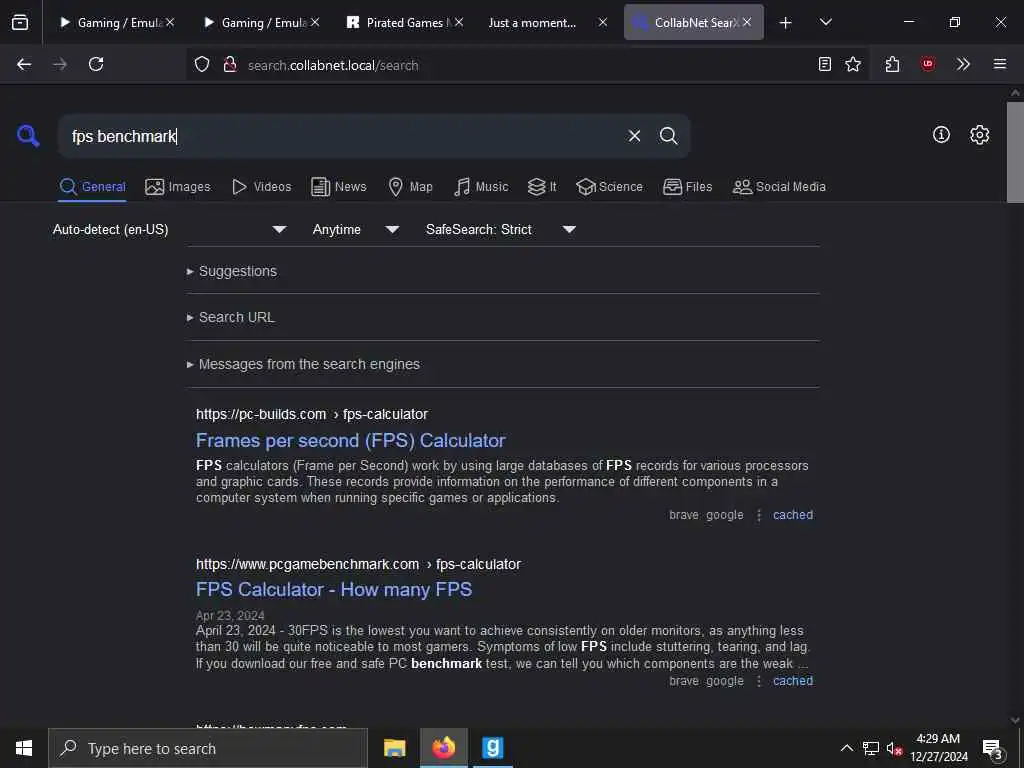Click Firefox icon in taskbar
1024x768 pixels.
point(443,748)
